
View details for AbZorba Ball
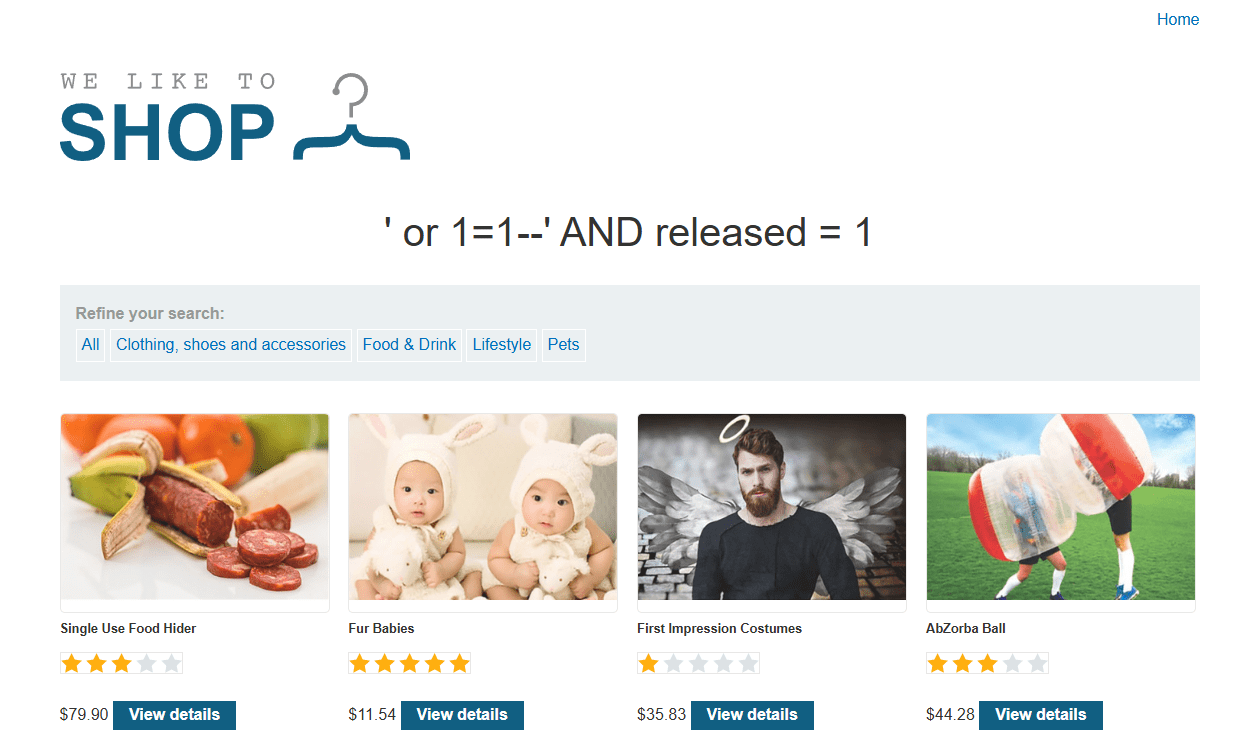[1041, 715]
